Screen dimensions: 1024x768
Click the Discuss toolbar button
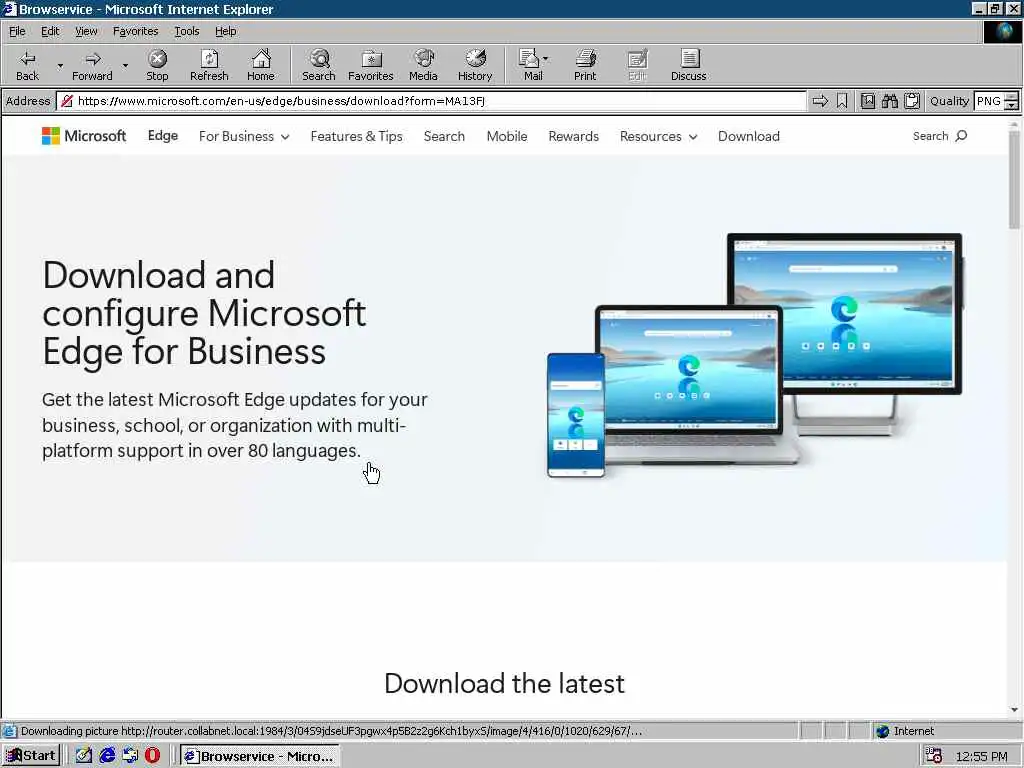(x=688, y=65)
